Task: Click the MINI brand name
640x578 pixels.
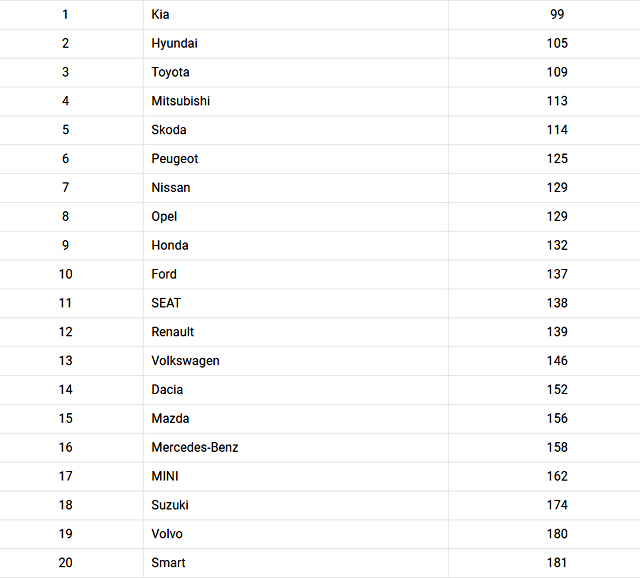Action: point(165,477)
